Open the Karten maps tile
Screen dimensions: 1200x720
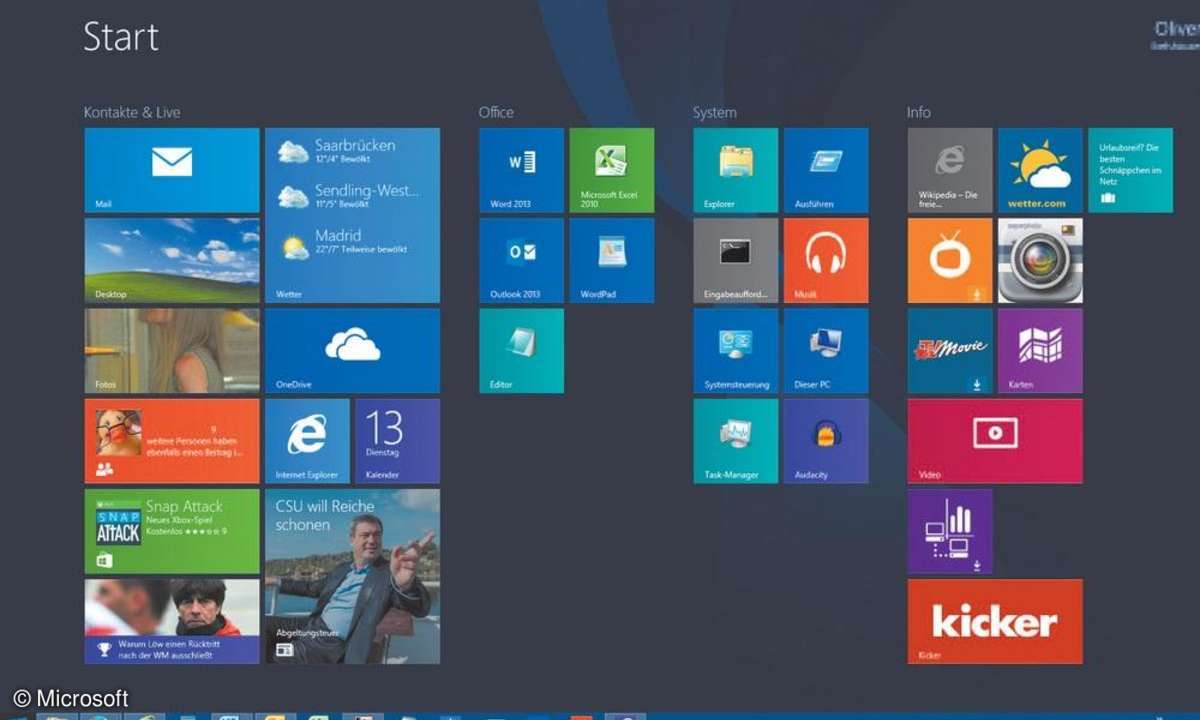pyautogui.click(x=1040, y=350)
